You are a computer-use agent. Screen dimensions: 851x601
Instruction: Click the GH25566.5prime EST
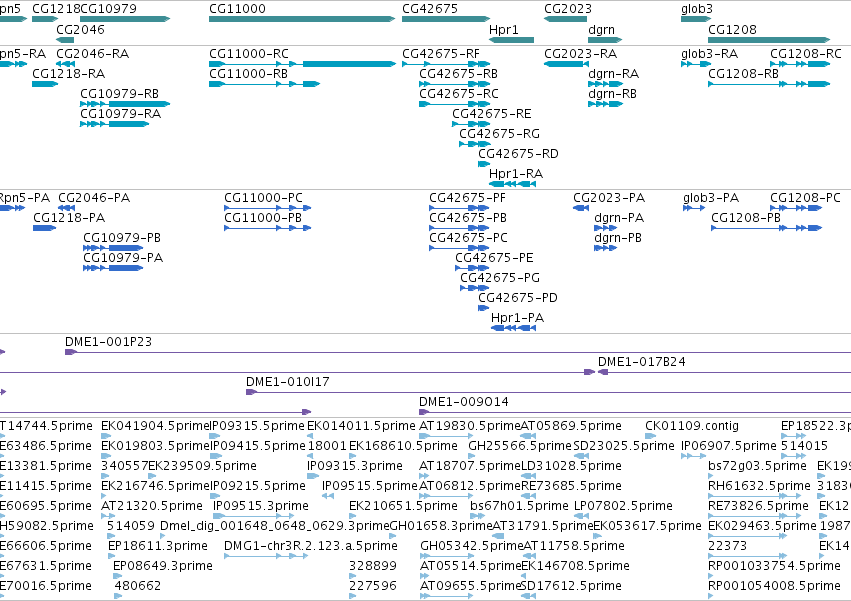[520, 446]
